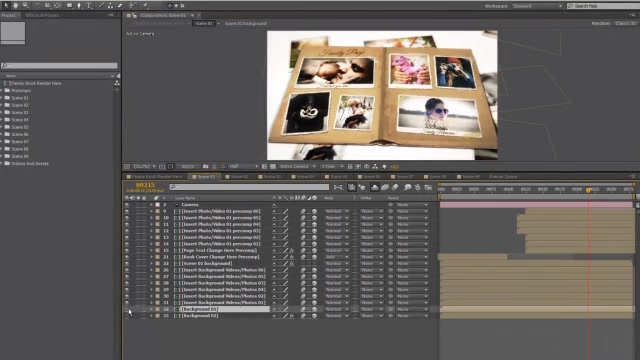
Task: Open the Half resolution dropdown
Action: 243,167
